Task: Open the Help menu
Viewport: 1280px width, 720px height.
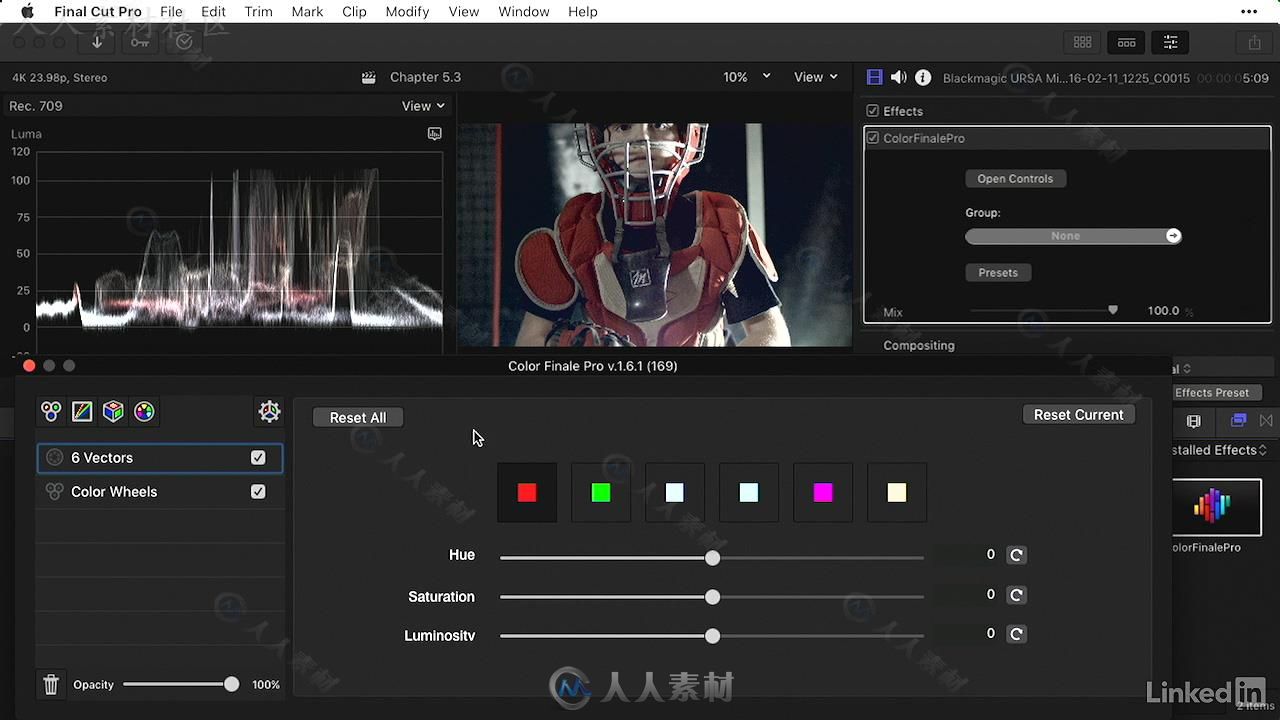Action: click(583, 11)
